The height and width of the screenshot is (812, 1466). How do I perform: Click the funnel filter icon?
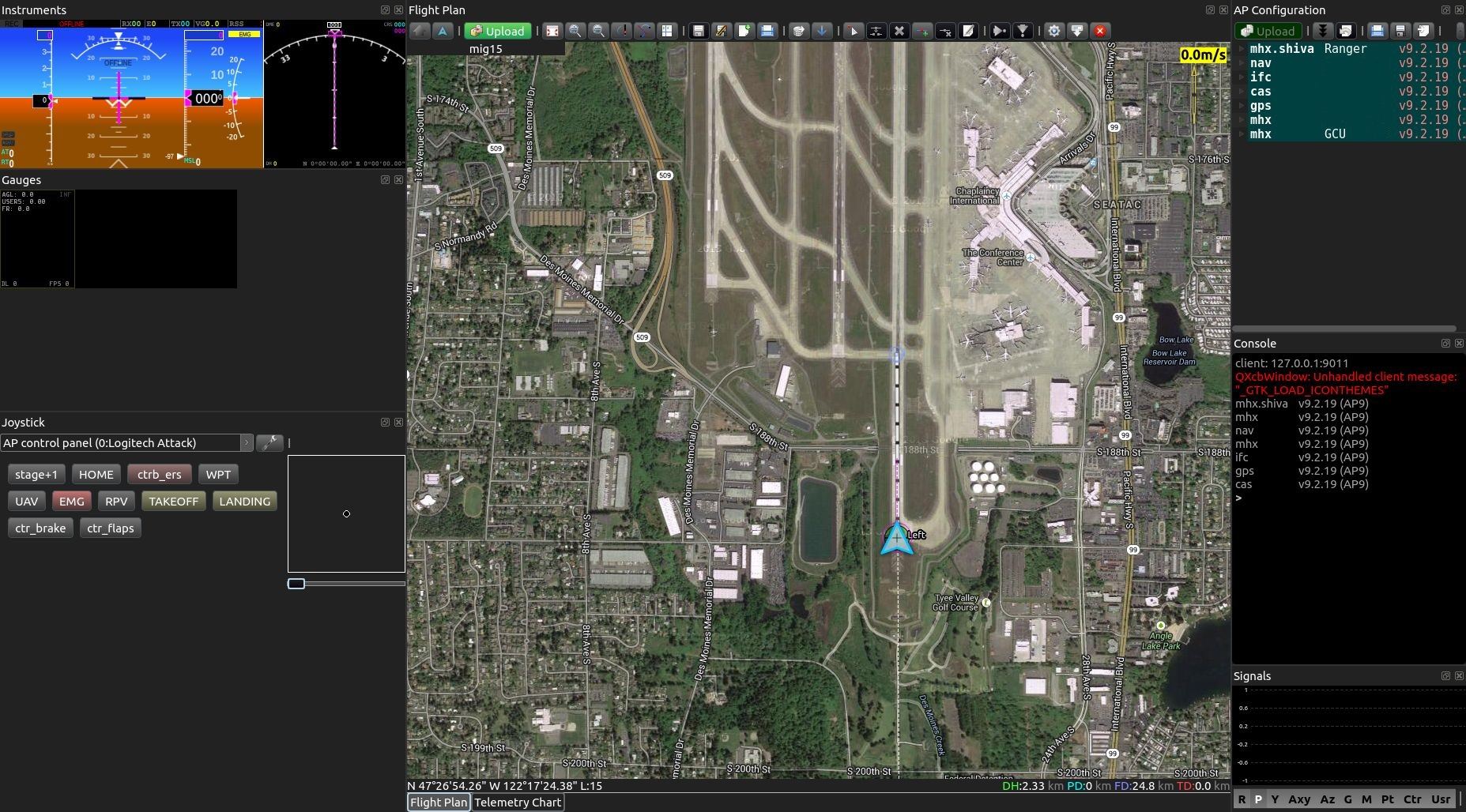(x=1023, y=31)
